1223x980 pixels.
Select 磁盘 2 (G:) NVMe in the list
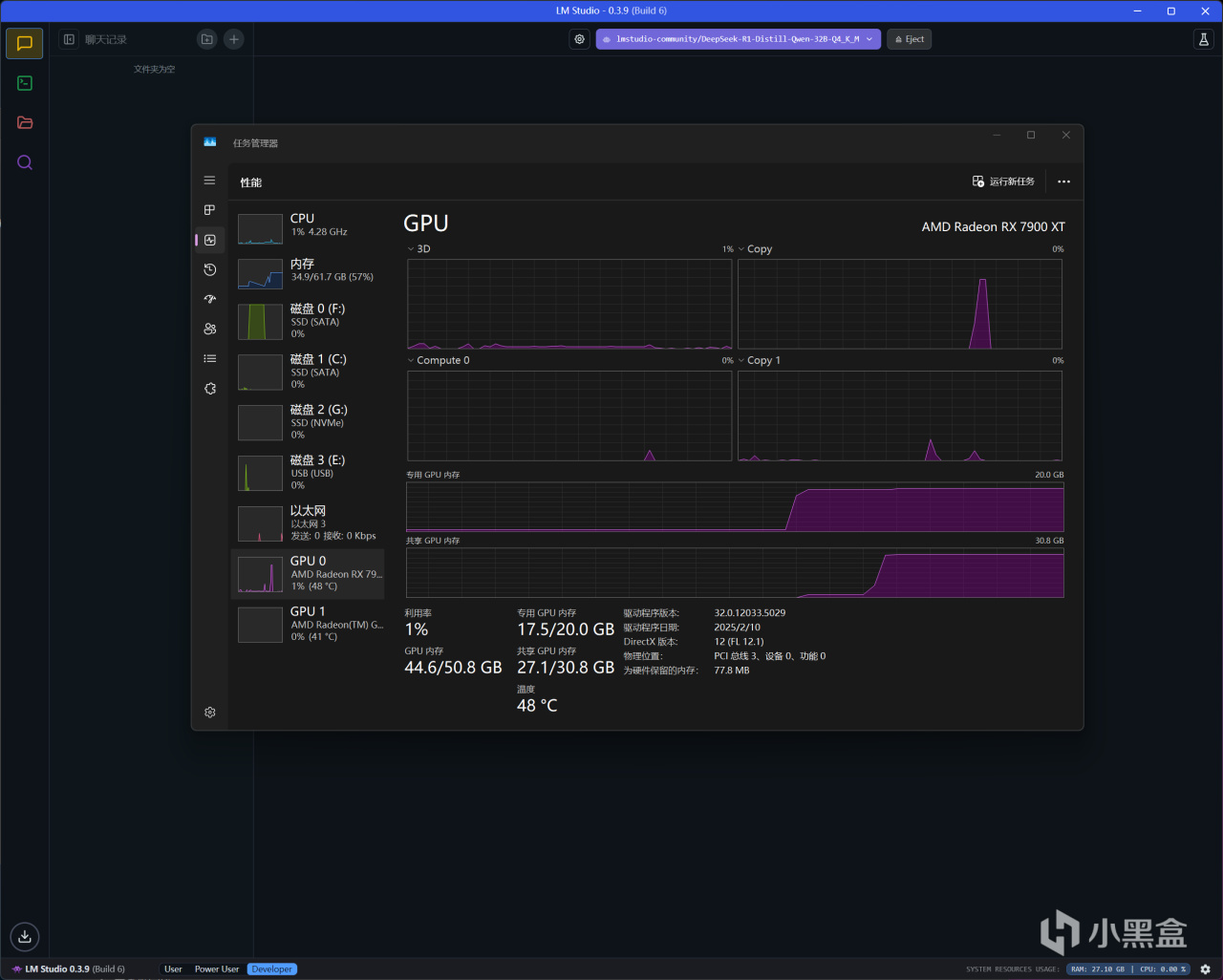[308, 422]
